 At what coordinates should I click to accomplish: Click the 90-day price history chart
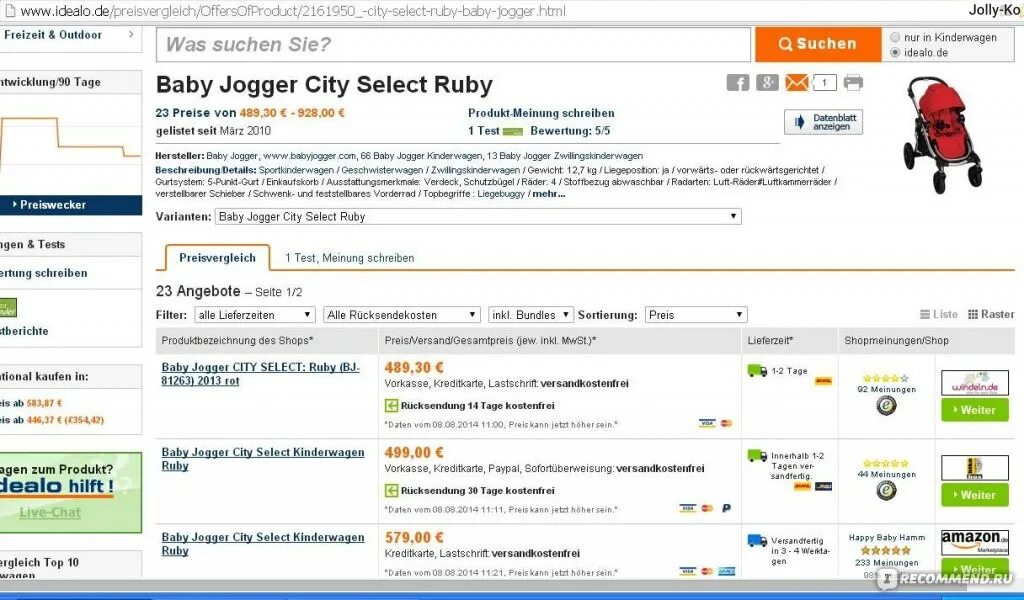pos(71,142)
